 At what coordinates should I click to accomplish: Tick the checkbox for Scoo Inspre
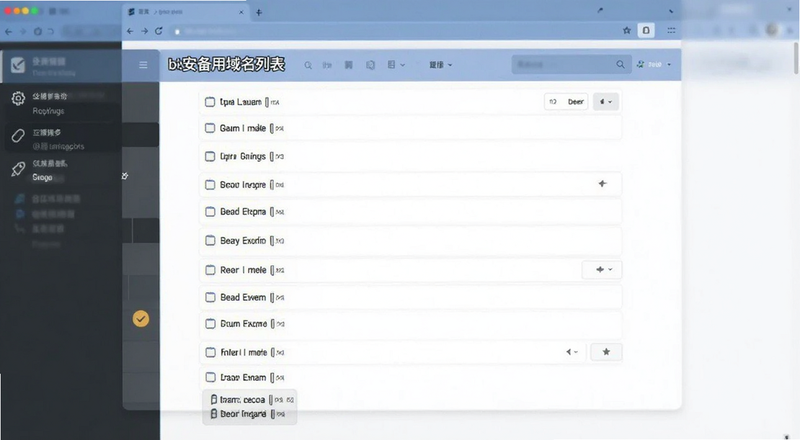tap(210, 185)
